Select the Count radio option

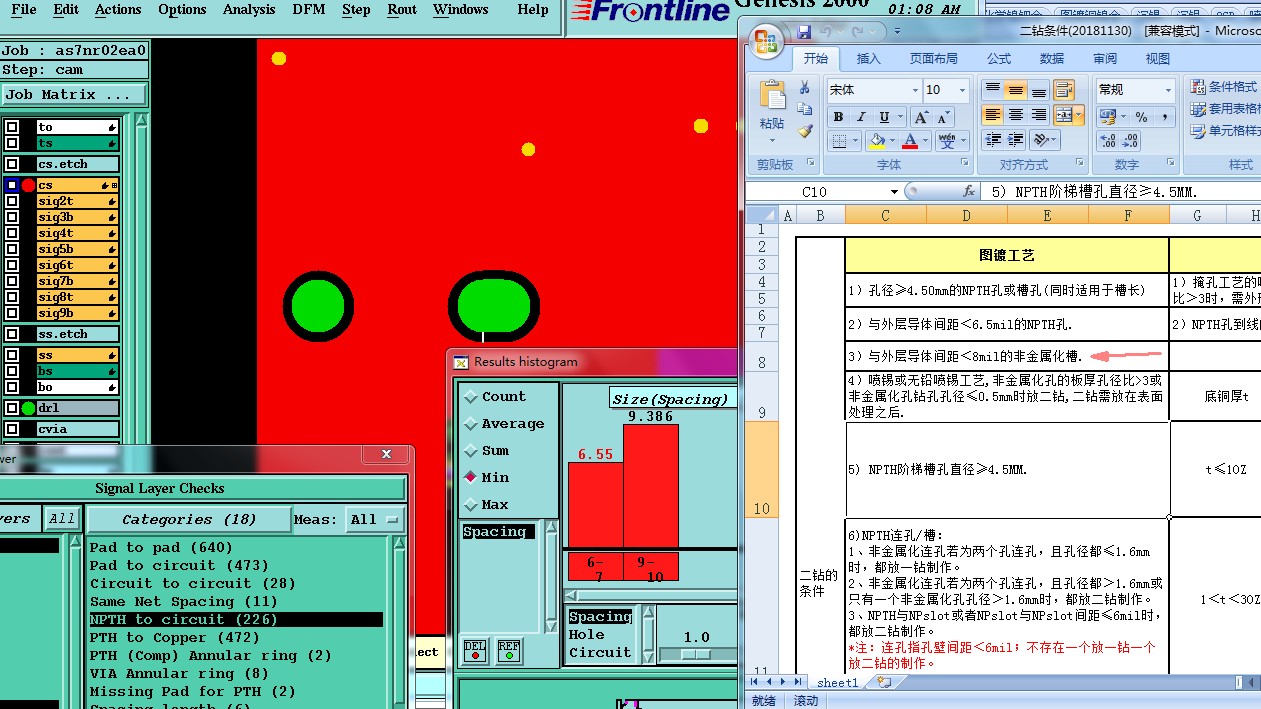tap(470, 396)
